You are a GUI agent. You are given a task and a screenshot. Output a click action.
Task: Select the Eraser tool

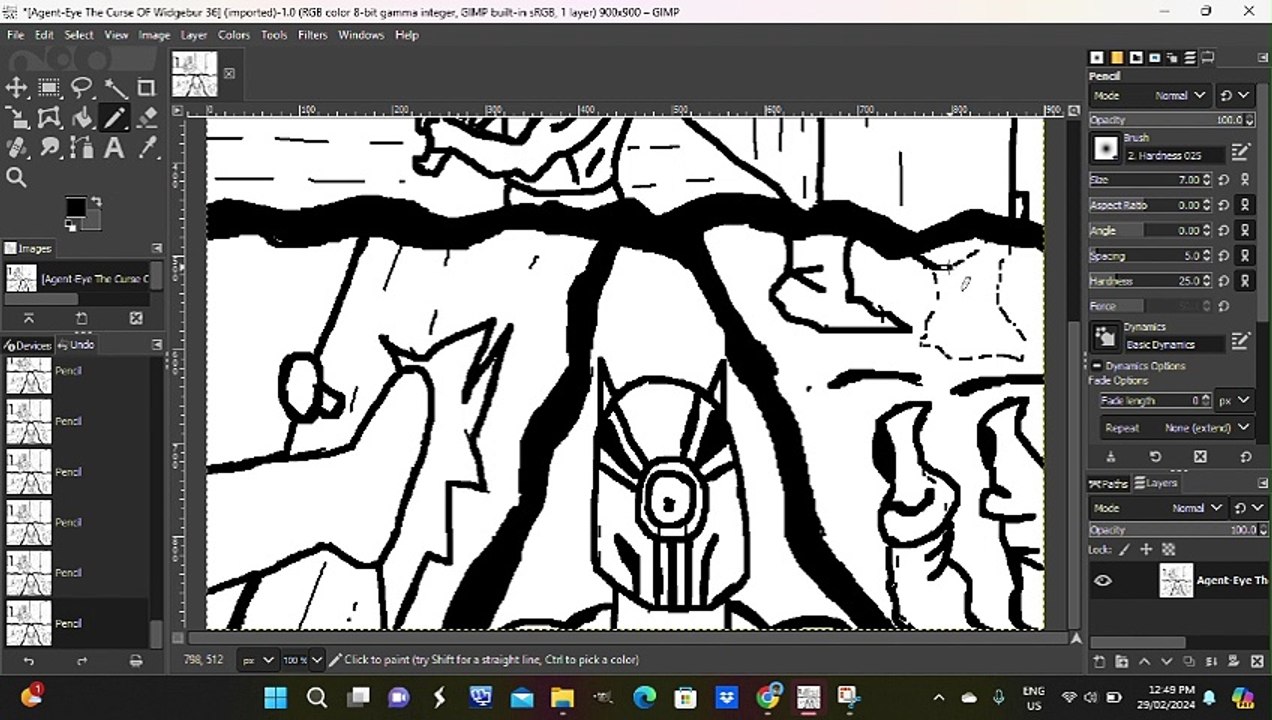147,118
